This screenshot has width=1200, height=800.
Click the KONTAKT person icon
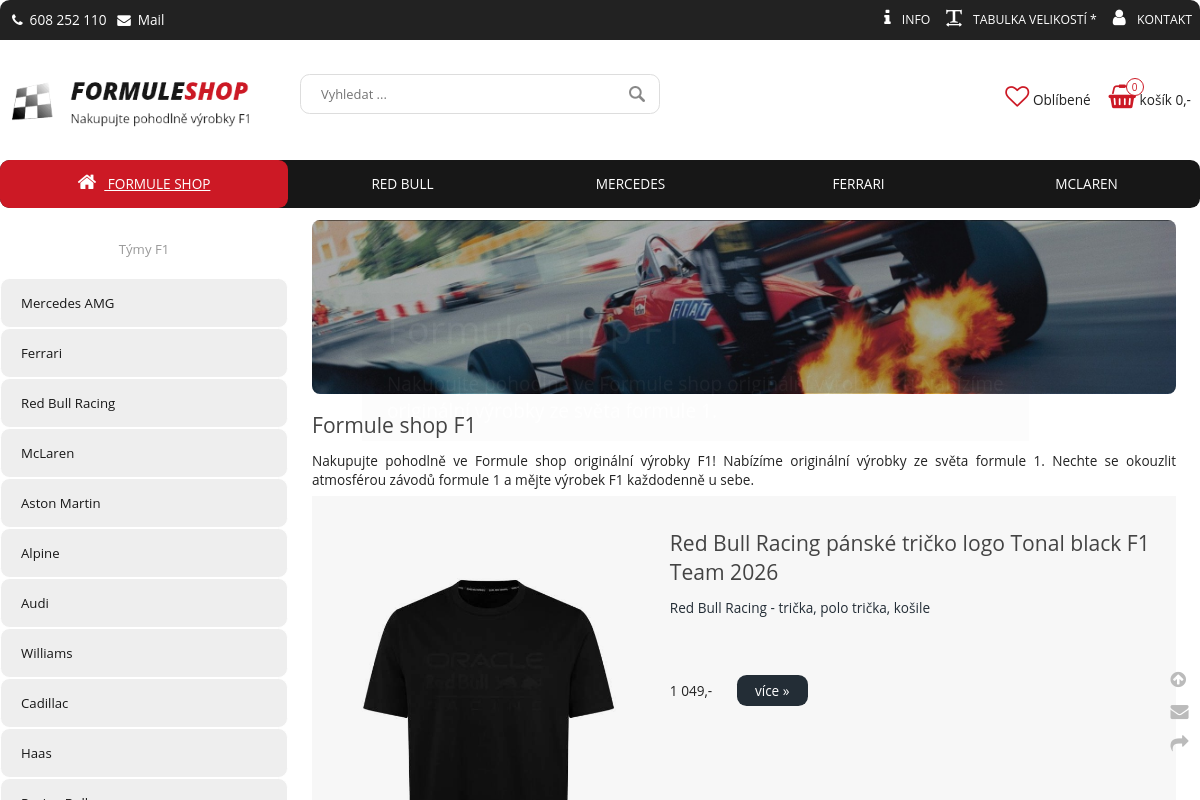[1119, 18]
